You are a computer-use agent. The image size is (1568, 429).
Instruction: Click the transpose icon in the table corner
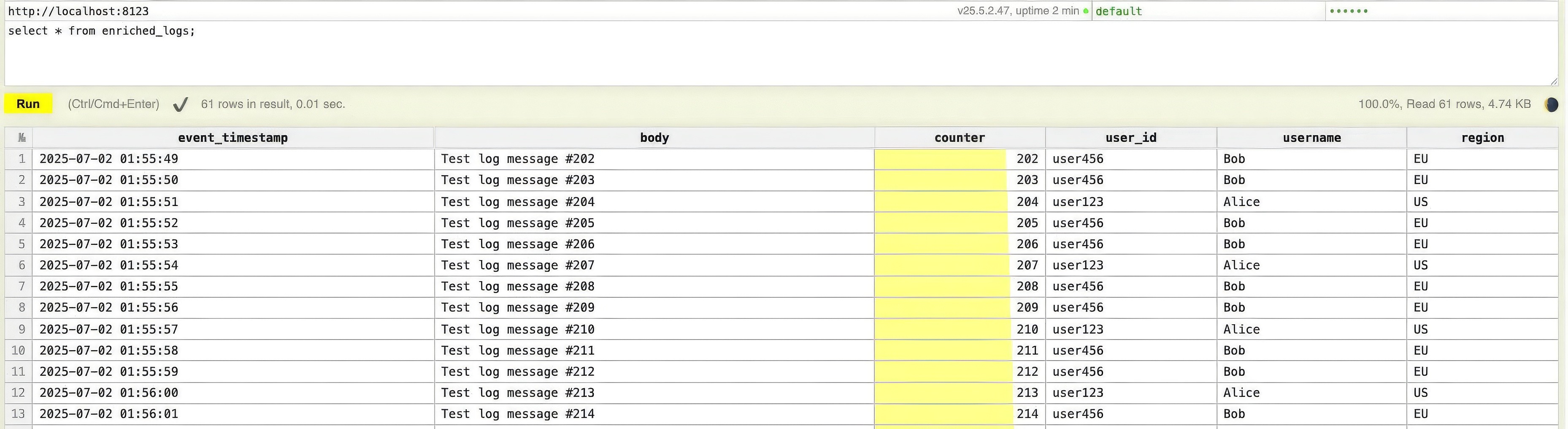pos(21,138)
